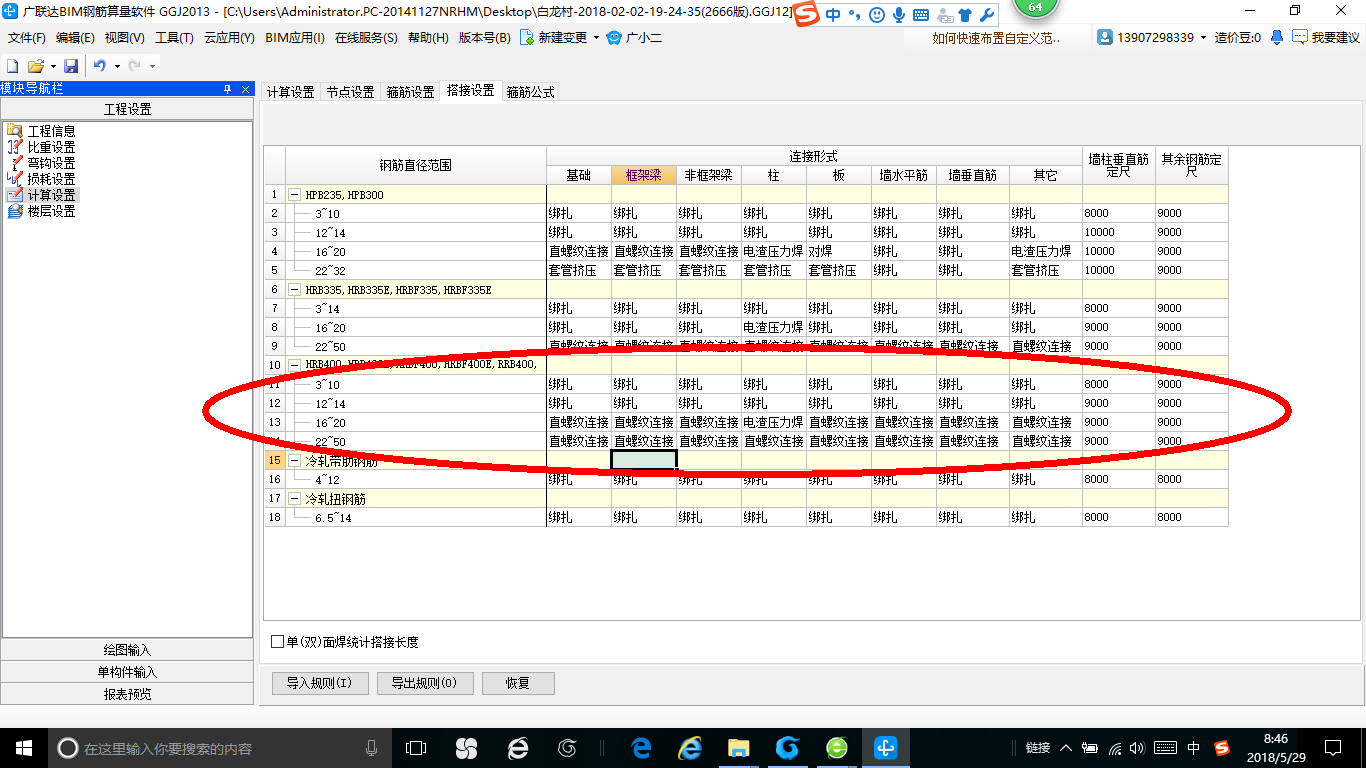Open the account 13907298339 dropdown arrow
This screenshot has height=768, width=1366.
[x=1204, y=38]
